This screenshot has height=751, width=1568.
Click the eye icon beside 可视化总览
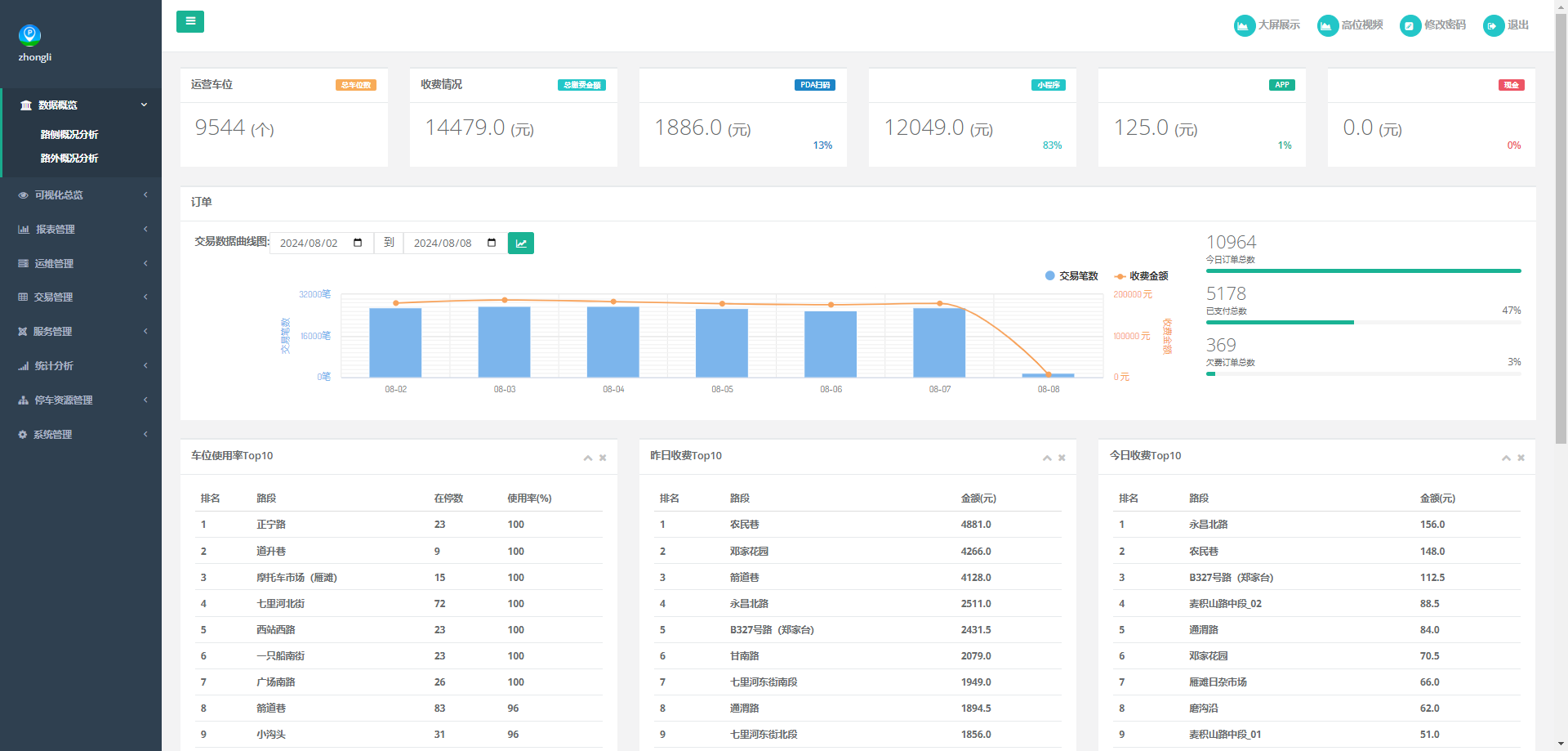(23, 195)
